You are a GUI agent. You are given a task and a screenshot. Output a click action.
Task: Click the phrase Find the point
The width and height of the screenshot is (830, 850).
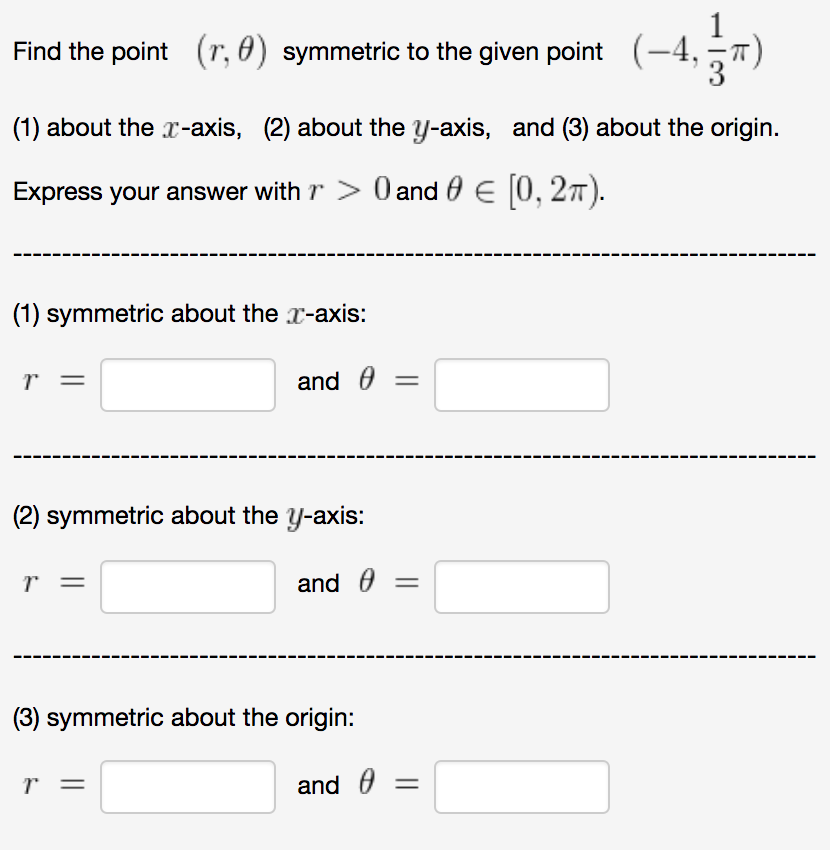pyautogui.click(x=90, y=51)
